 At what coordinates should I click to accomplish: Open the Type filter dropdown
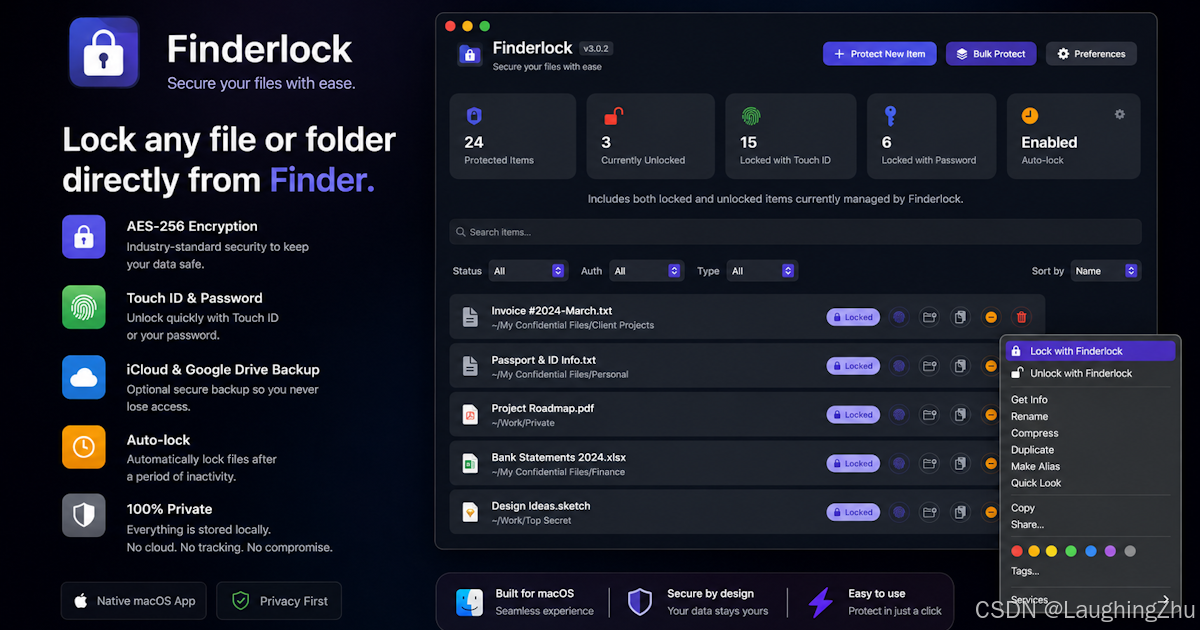761,271
